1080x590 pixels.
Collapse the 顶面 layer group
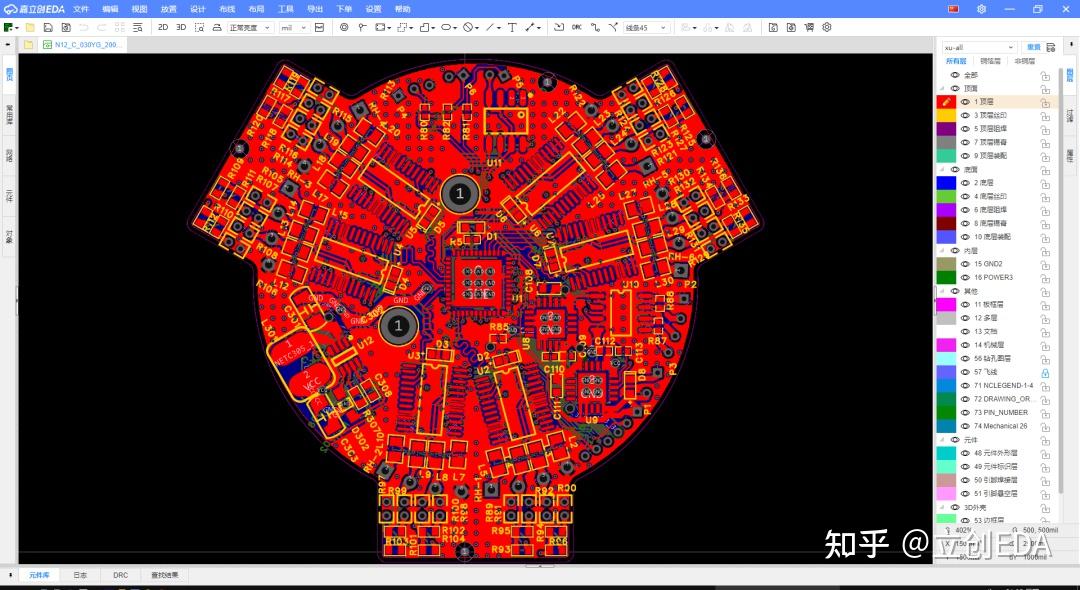coord(942,88)
